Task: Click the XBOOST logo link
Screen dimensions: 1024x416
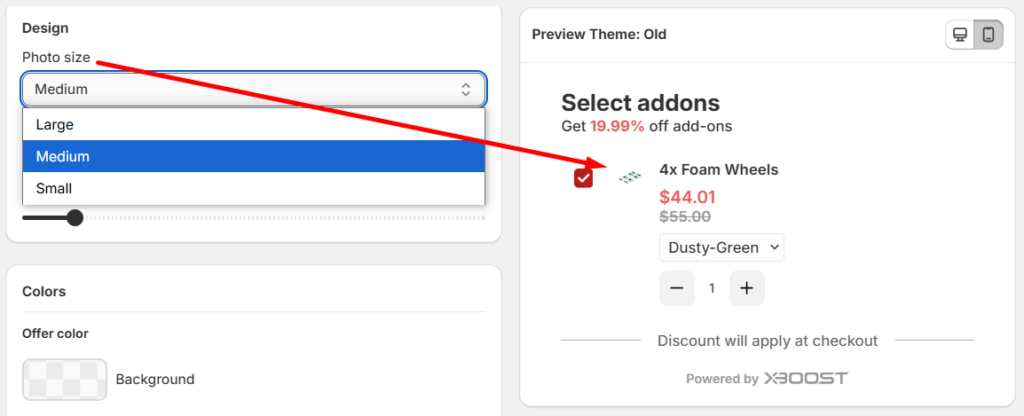Action: click(806, 379)
